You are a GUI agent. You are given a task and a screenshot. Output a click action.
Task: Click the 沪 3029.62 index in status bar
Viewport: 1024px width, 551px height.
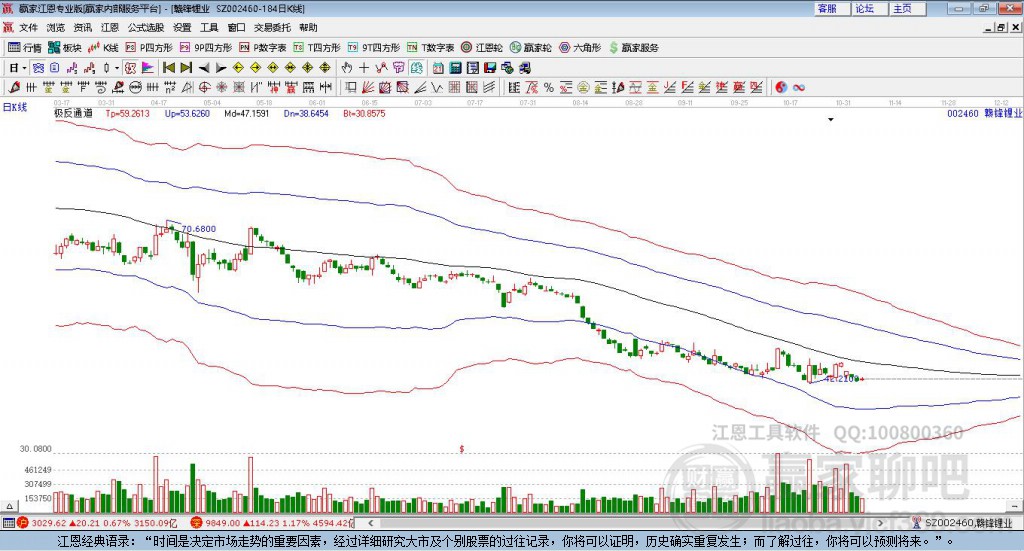click(x=97, y=523)
